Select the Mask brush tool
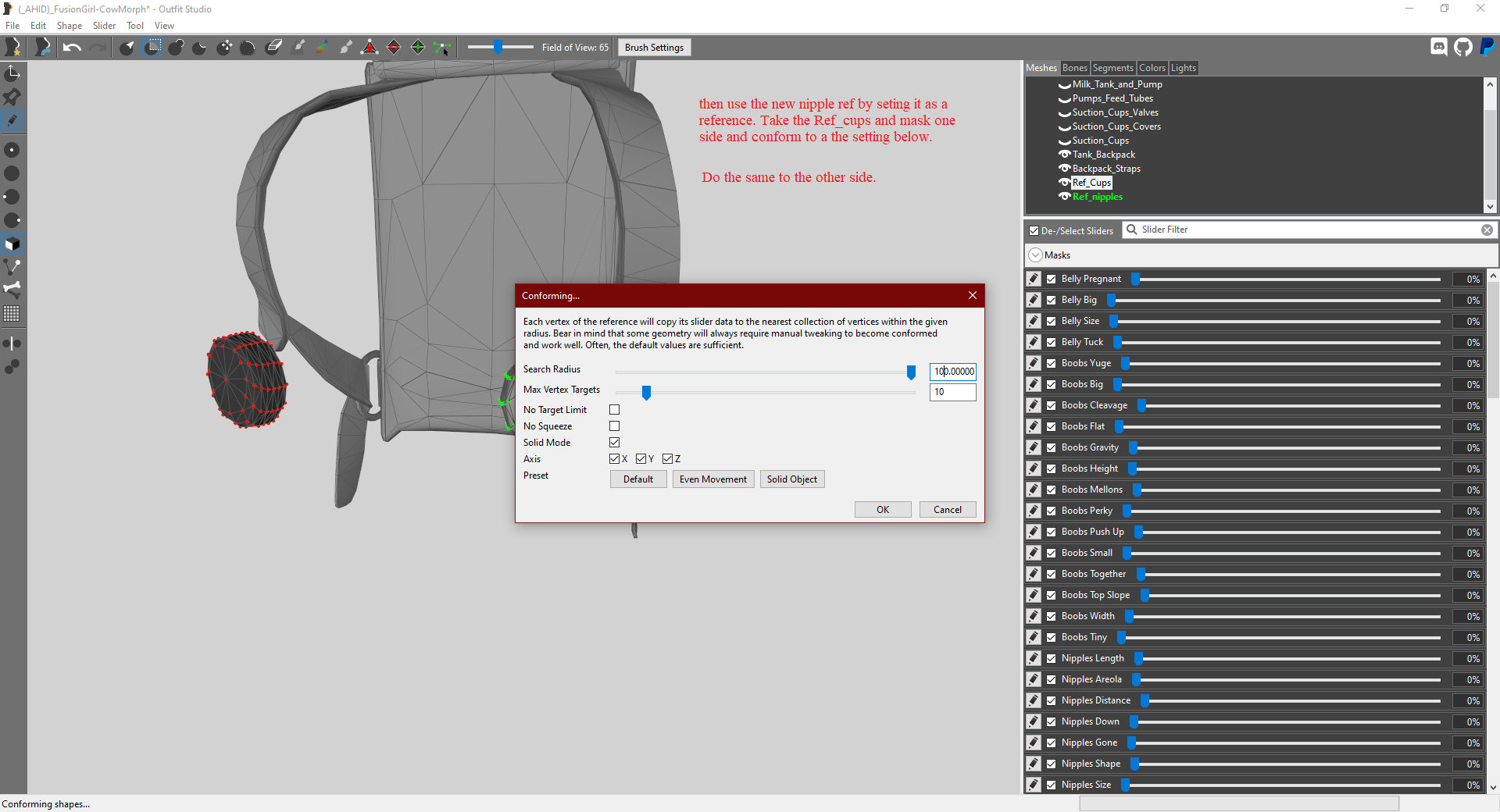The width and height of the screenshot is (1500, 812). 153,48
